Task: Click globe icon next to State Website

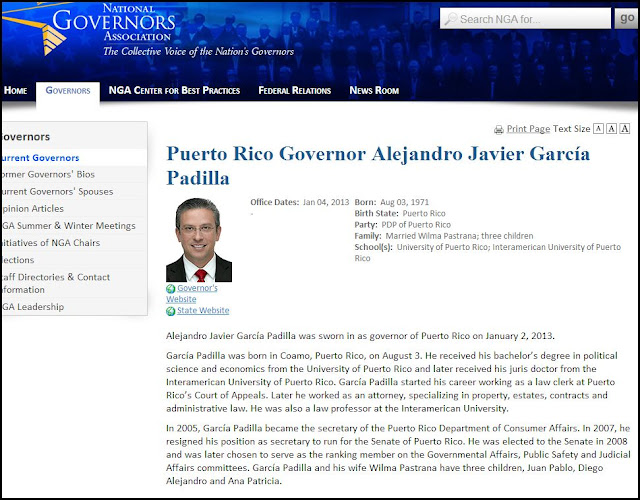Action: coord(171,311)
